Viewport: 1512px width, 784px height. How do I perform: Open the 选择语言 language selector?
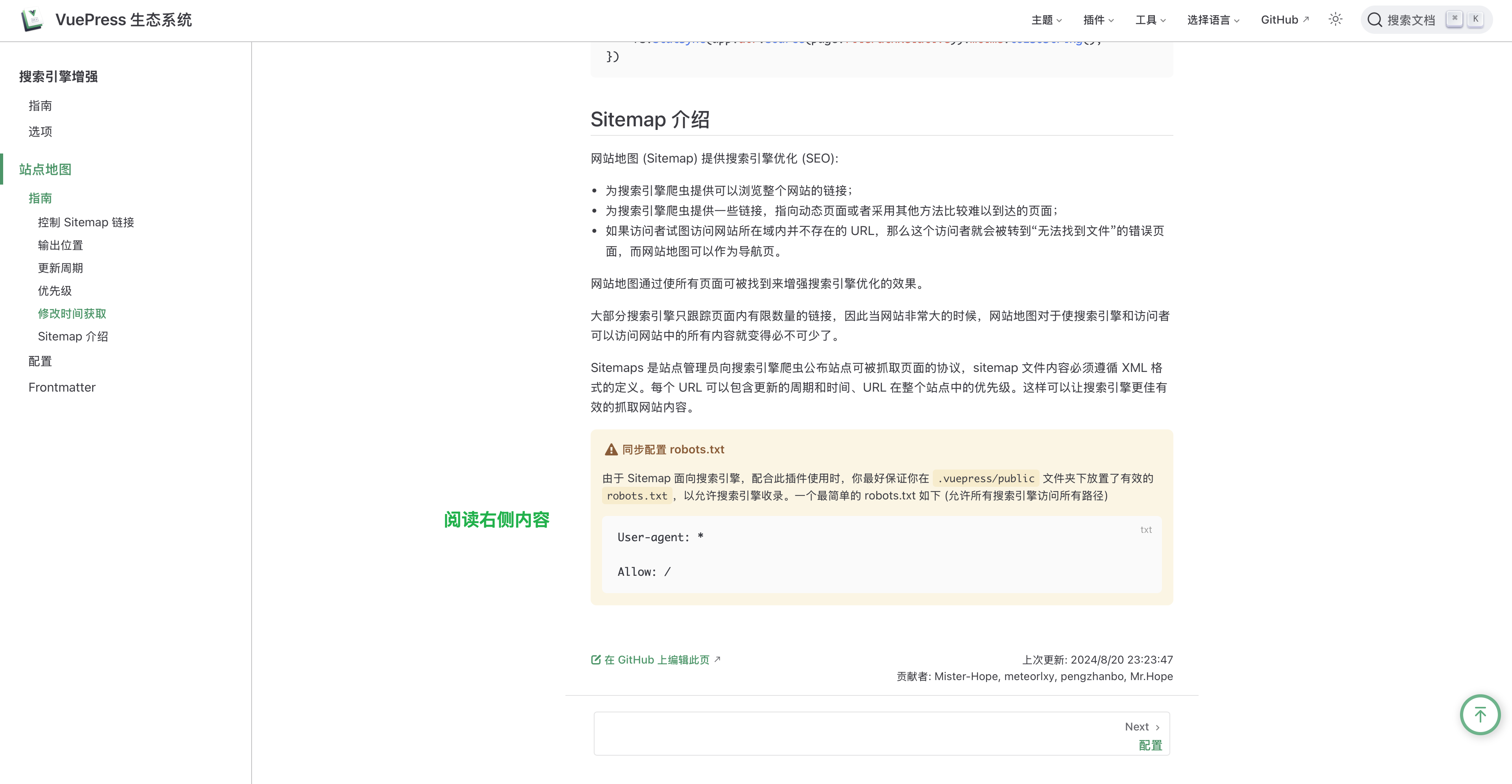[1213, 20]
